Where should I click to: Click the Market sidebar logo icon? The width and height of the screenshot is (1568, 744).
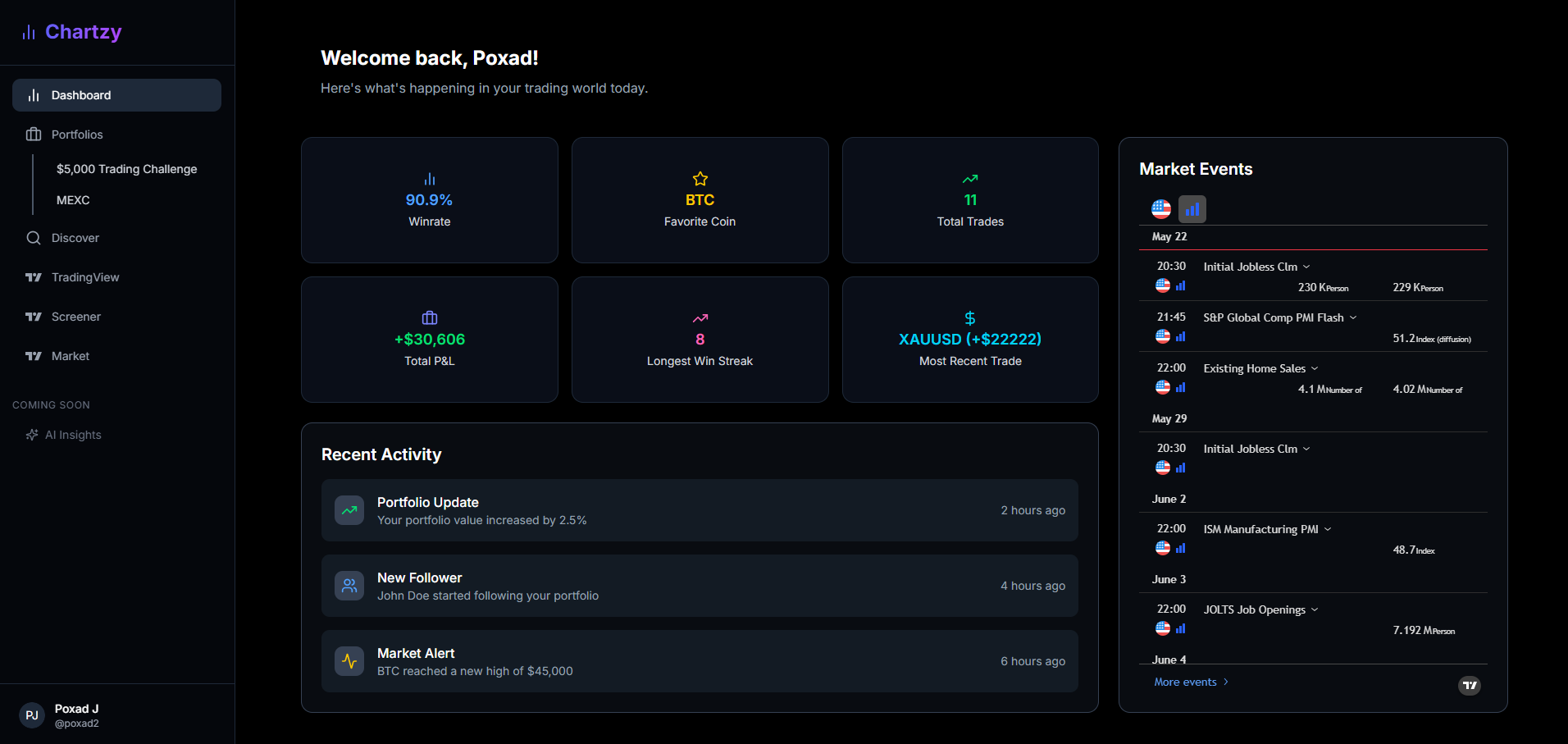[x=34, y=356]
